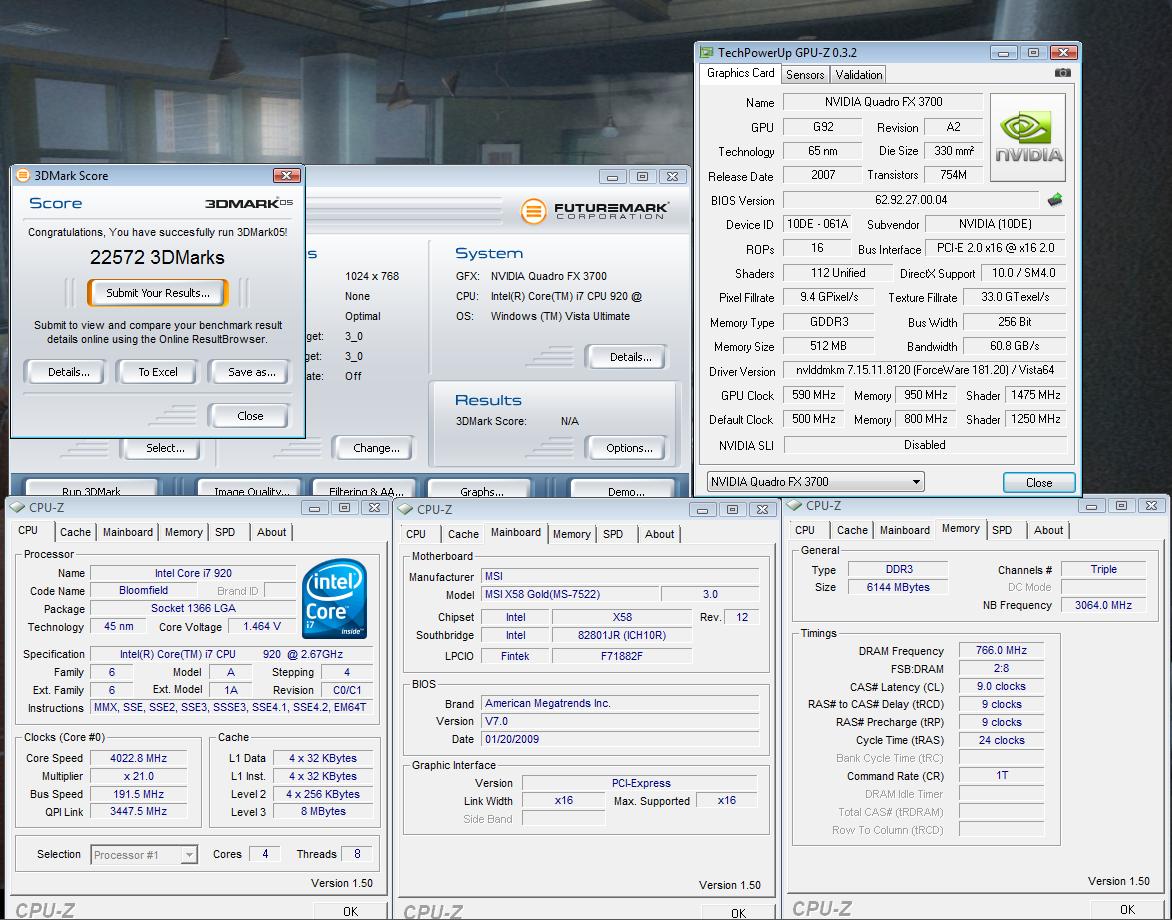Click the Graphs button in 3DMark
1172x920 pixels.
click(x=481, y=490)
